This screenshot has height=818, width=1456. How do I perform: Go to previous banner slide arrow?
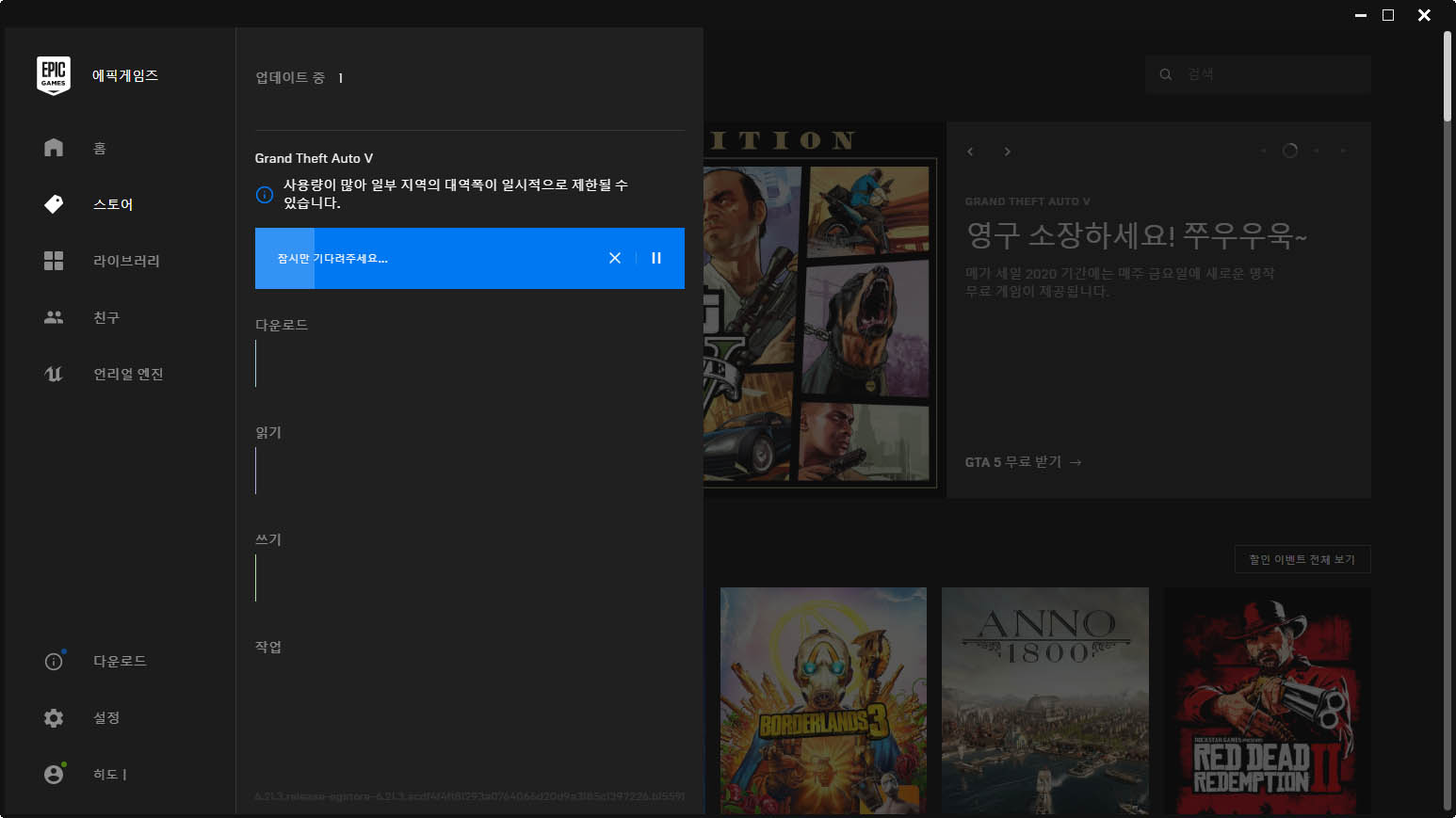(970, 152)
